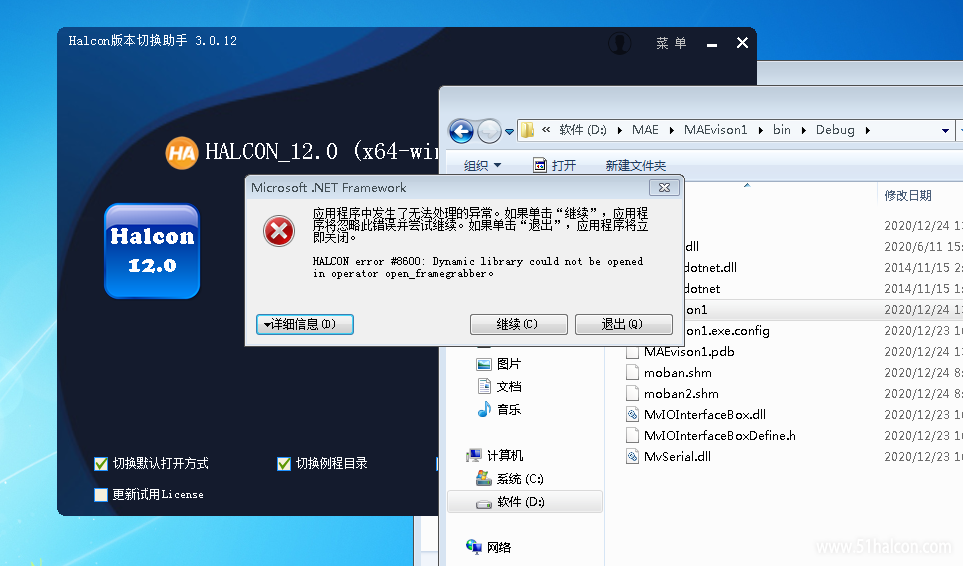Toggle the 切换例程目录 checkbox
Viewport: 963px width, 566px height.
tap(284, 463)
